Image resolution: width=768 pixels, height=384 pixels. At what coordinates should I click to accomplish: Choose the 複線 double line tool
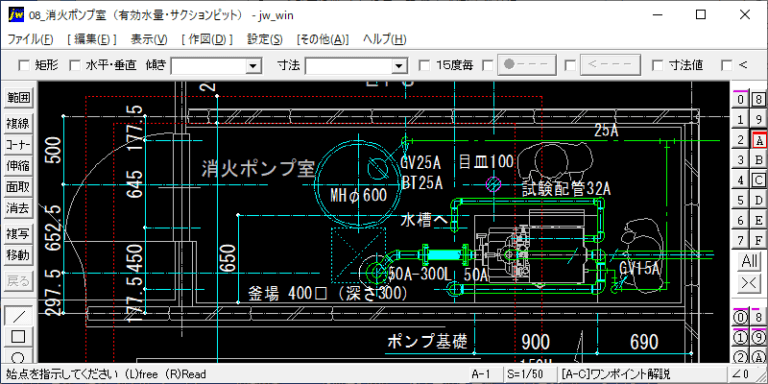[x=18, y=124]
